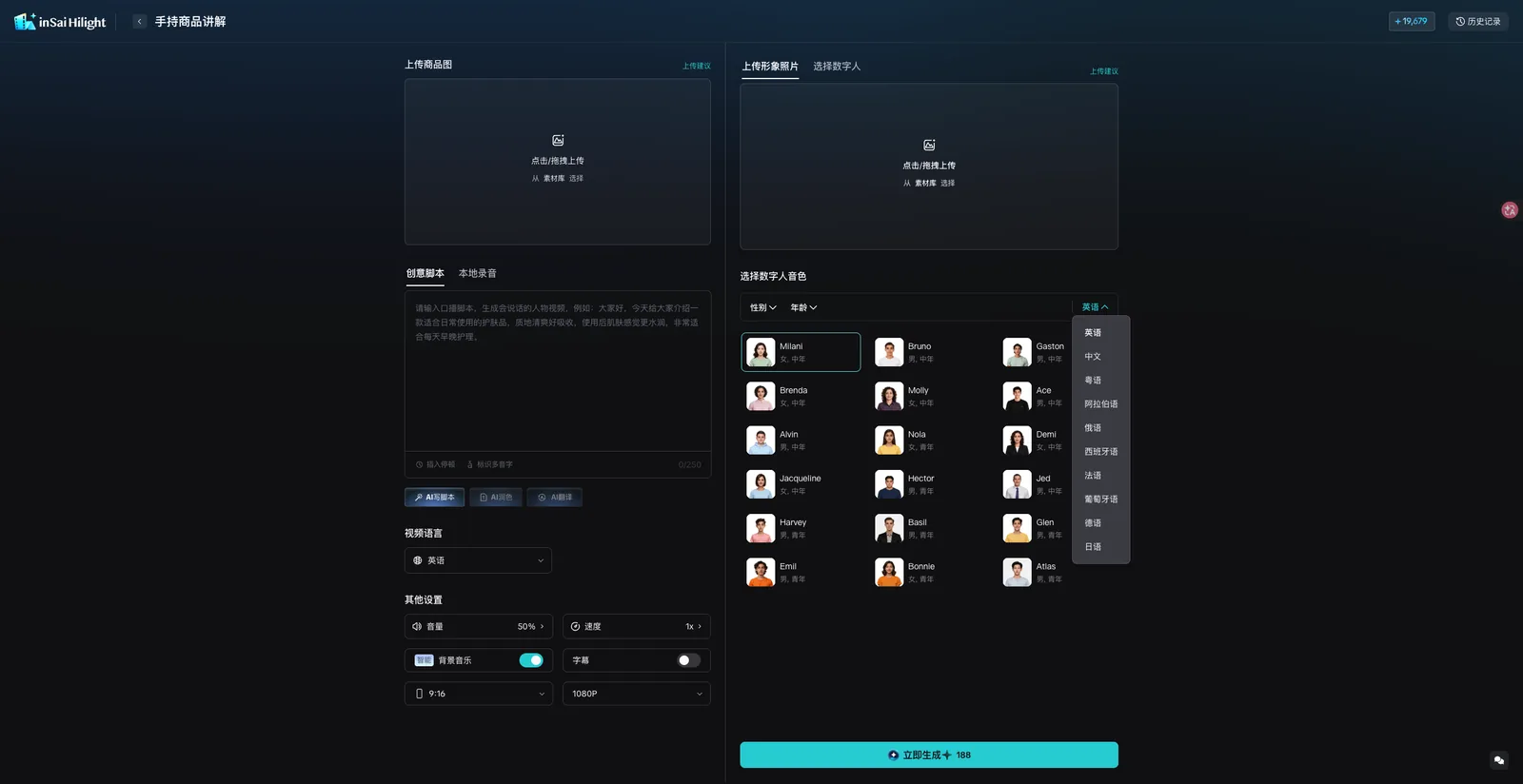1523x784 pixels.
Task: Open 历史记录 history
Action: (1477, 21)
